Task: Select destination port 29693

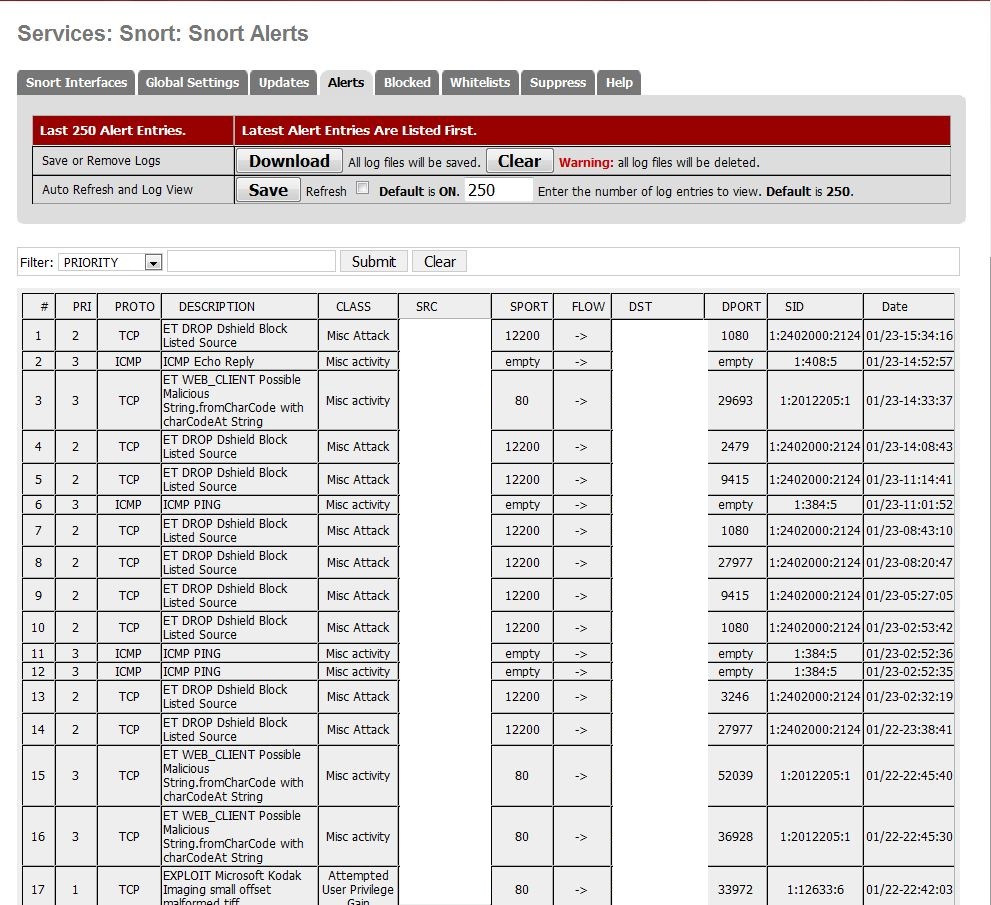Action: (x=735, y=401)
